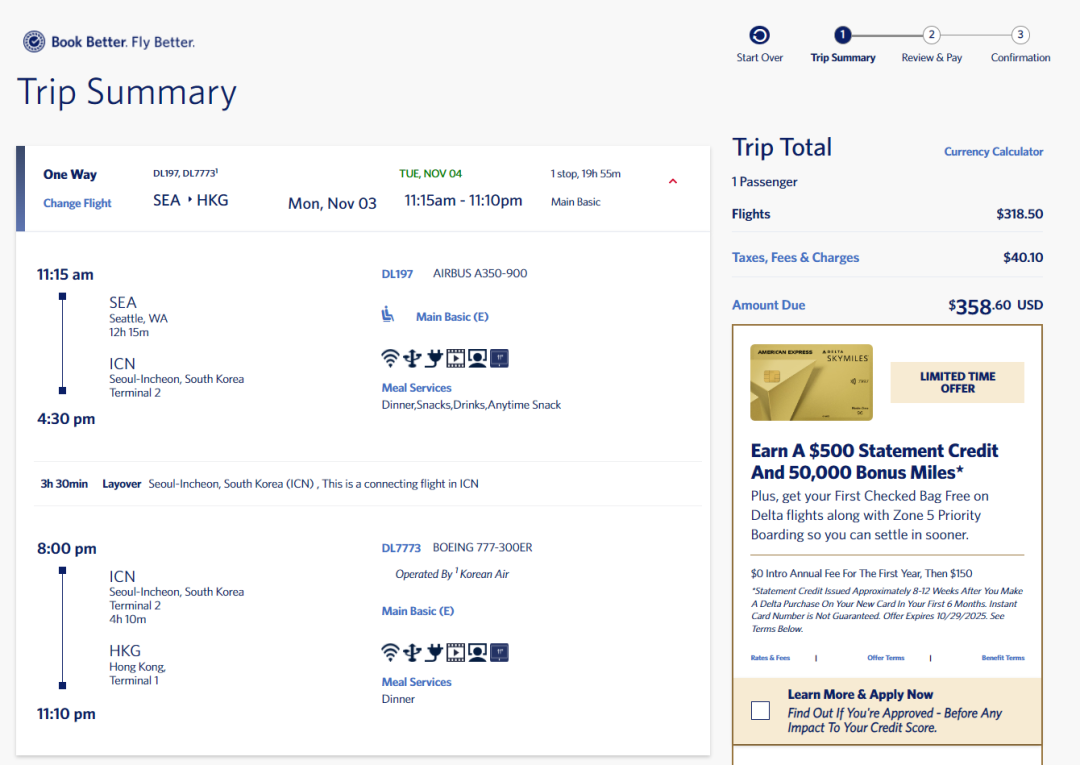Viewport: 1080px width, 765px height.
Task: Click the DL7773 flight number link
Action: point(401,548)
